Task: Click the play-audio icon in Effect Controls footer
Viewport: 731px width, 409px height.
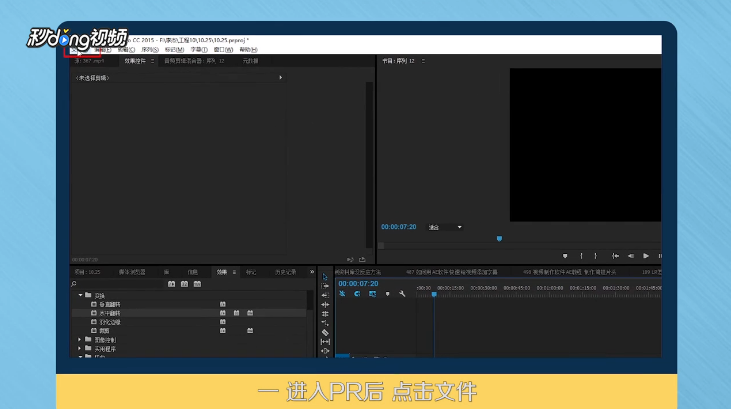Action: tap(350, 260)
